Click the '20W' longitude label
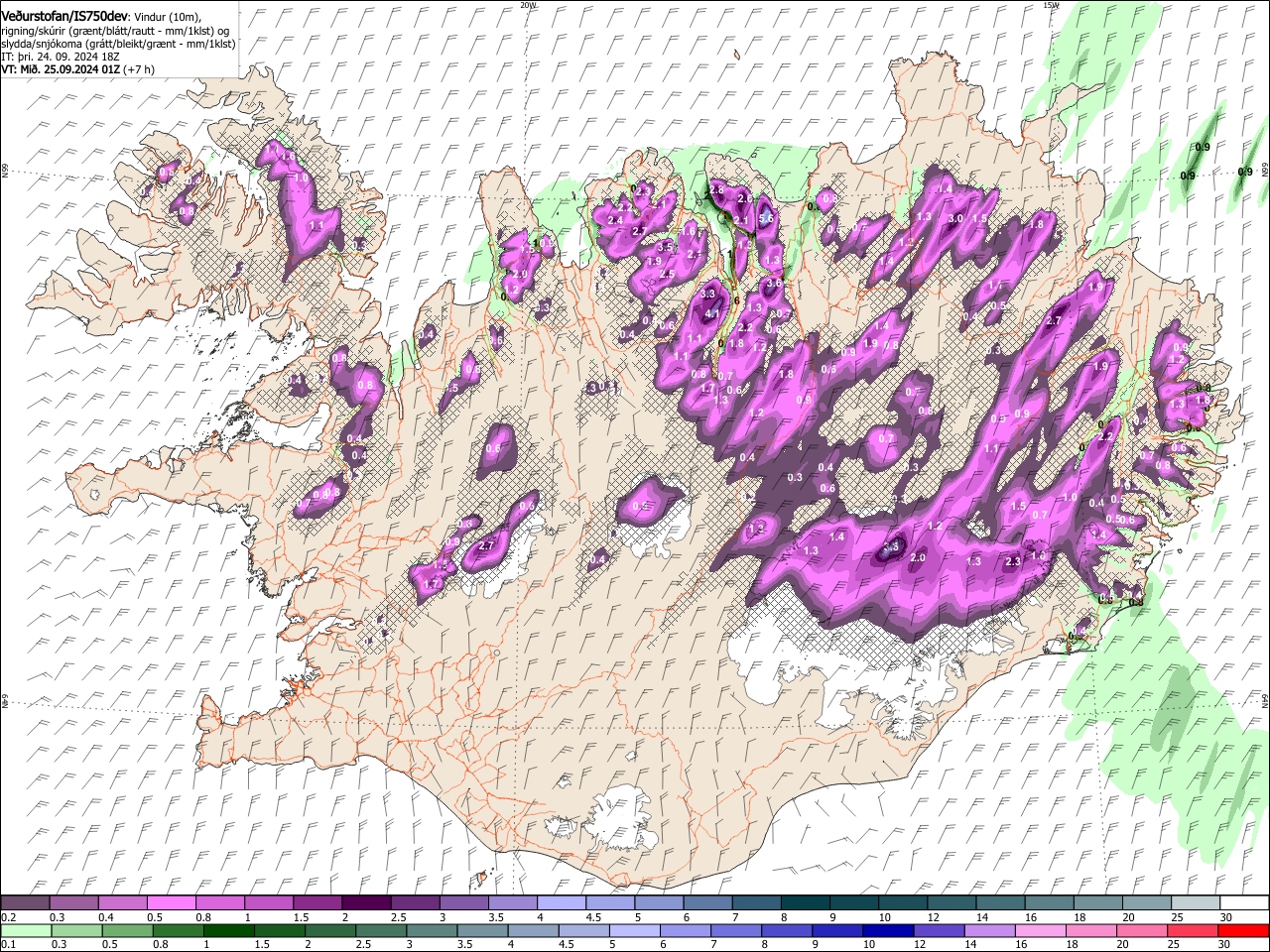The image size is (1270, 952). click(x=528, y=5)
